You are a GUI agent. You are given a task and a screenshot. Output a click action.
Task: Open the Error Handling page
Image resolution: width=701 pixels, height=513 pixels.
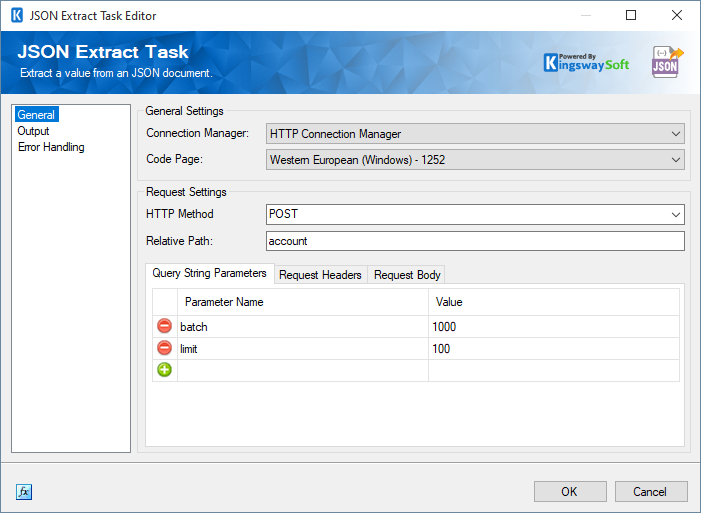coord(51,147)
